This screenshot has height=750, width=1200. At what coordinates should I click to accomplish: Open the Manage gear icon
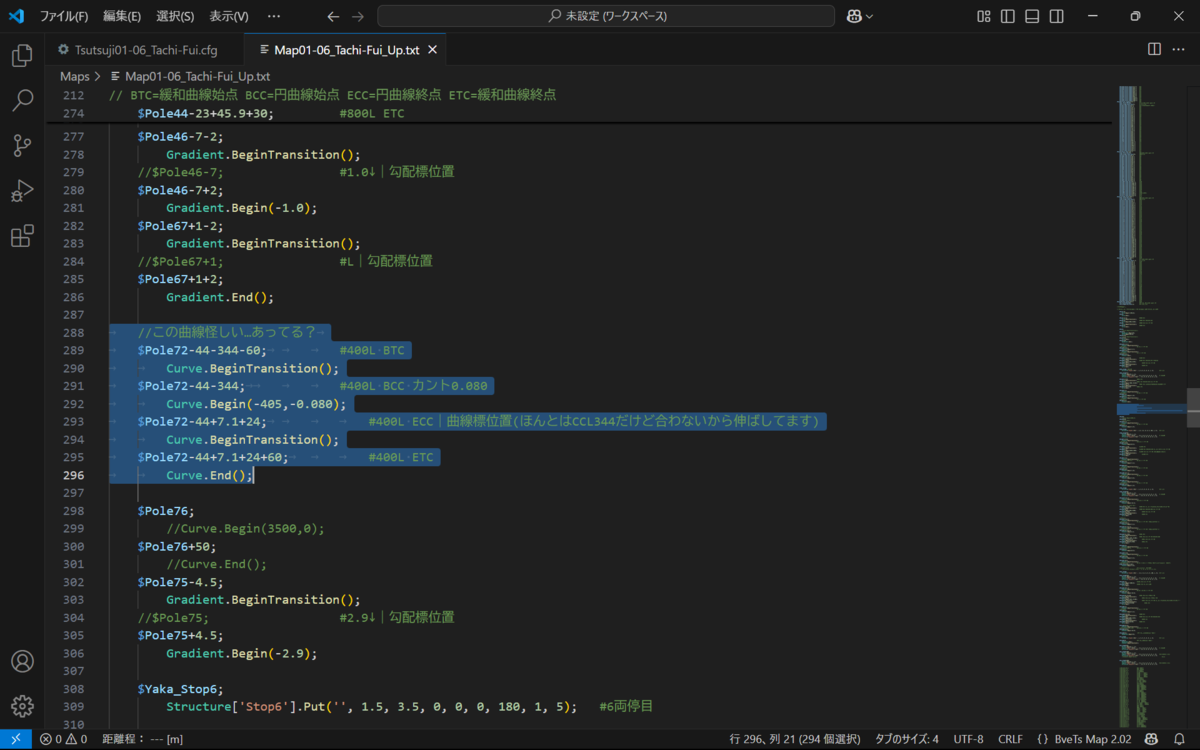tap(22, 706)
